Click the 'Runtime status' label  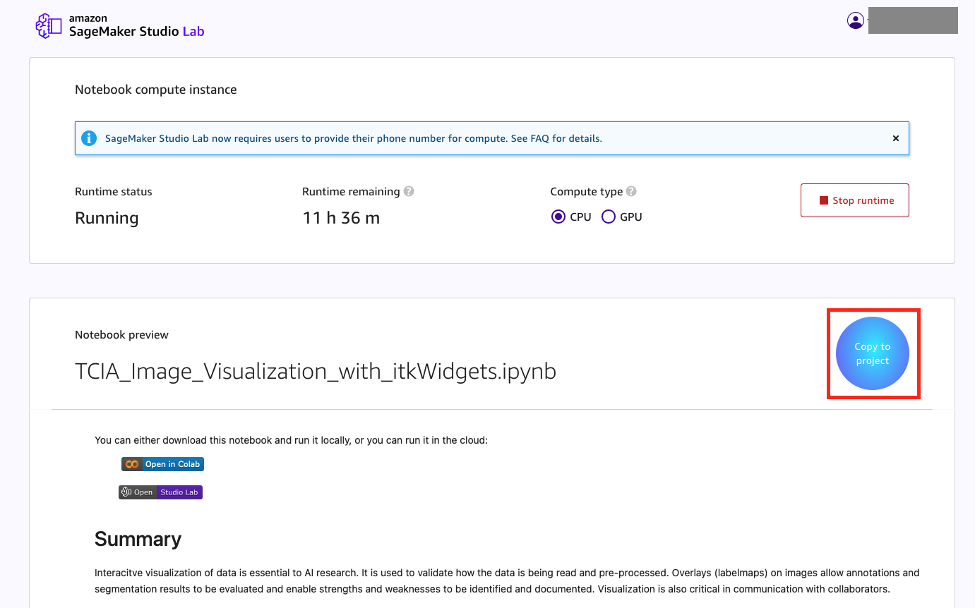click(113, 192)
